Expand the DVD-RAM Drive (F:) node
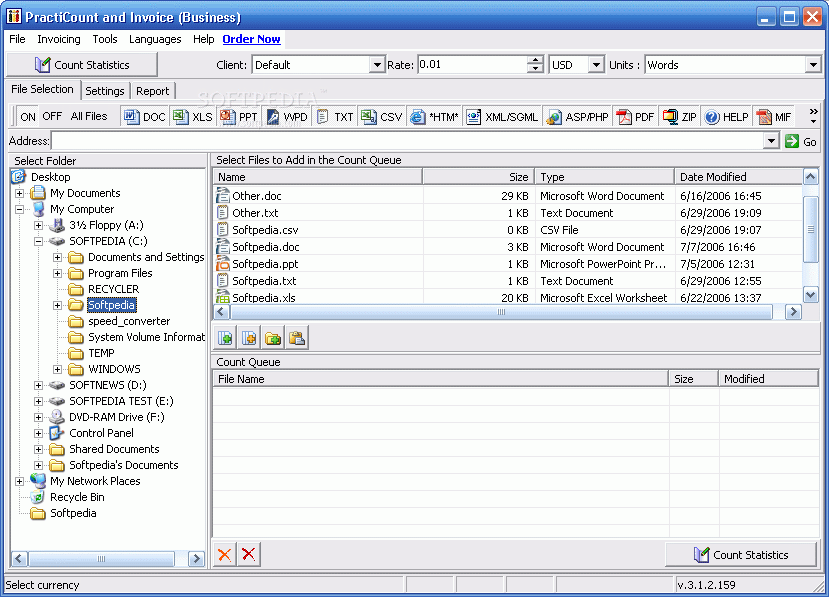Image resolution: width=829 pixels, height=597 pixels. point(39,417)
